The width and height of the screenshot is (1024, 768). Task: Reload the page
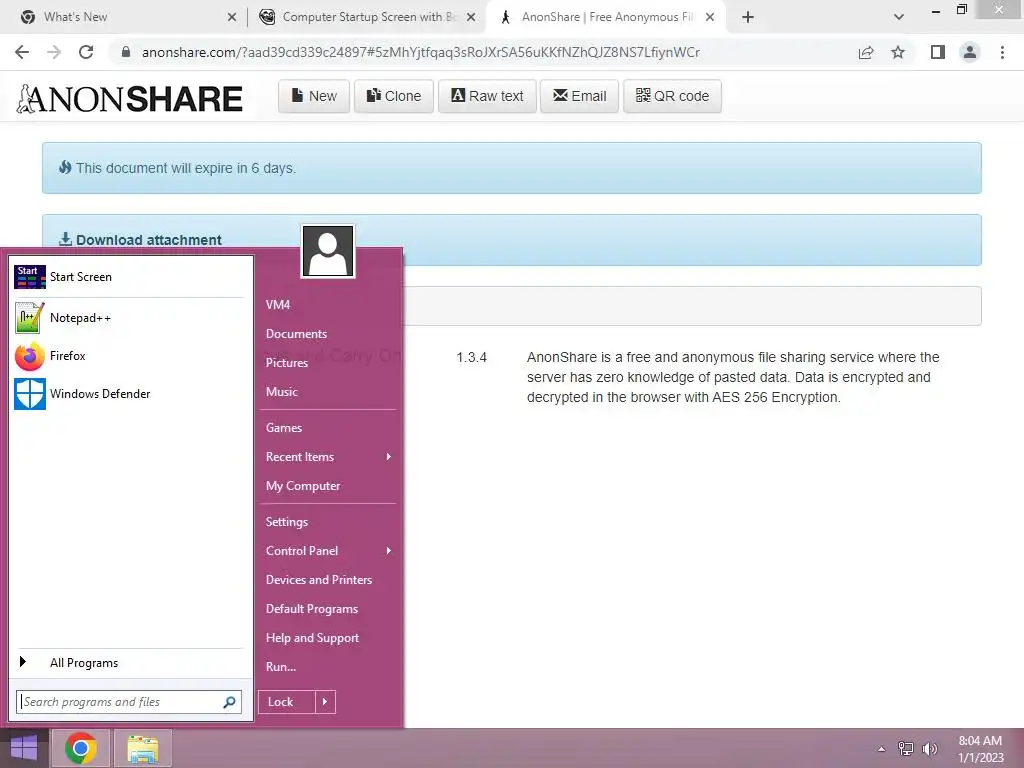point(86,52)
